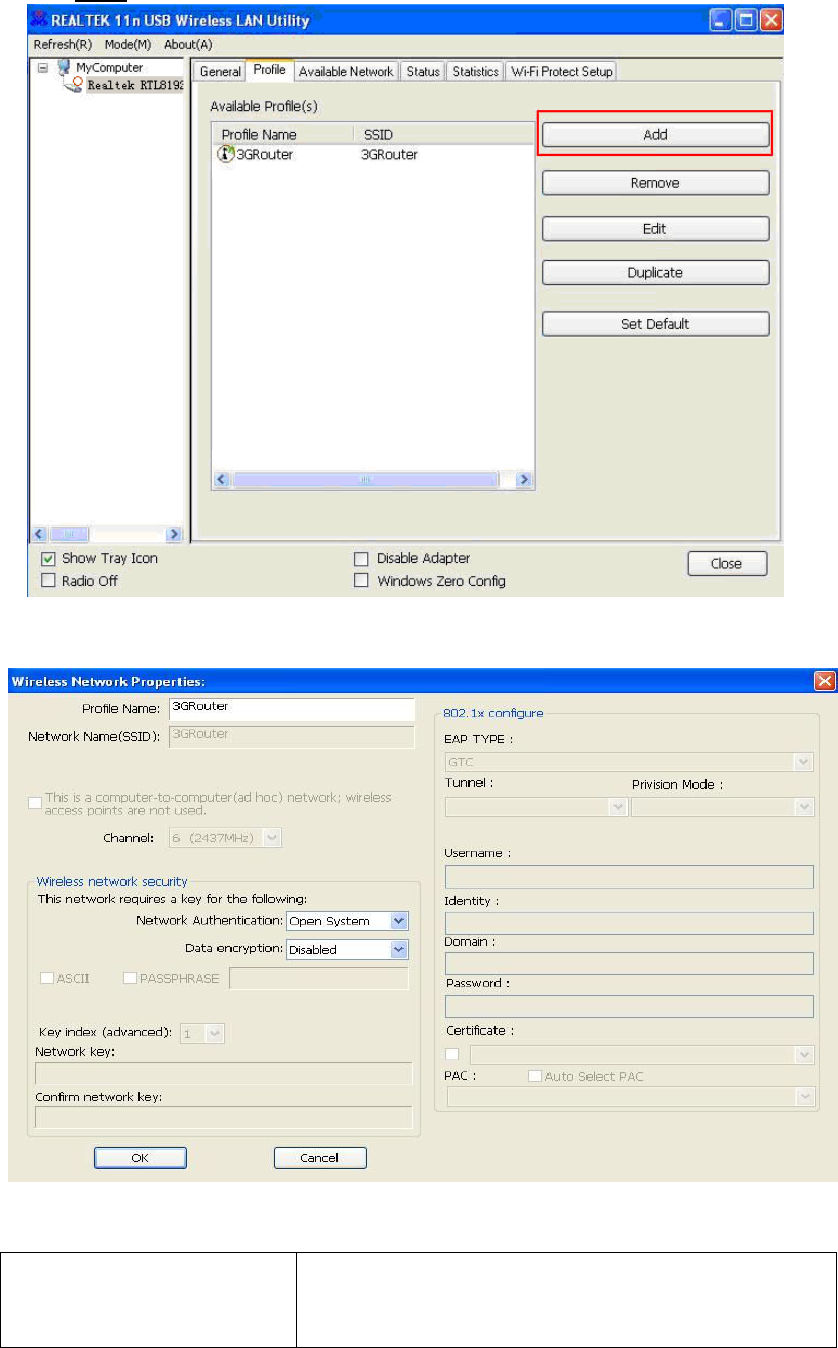Select the Profile tab
Image resolution: width=838 pixels, height=1348 pixels.
pos(269,69)
